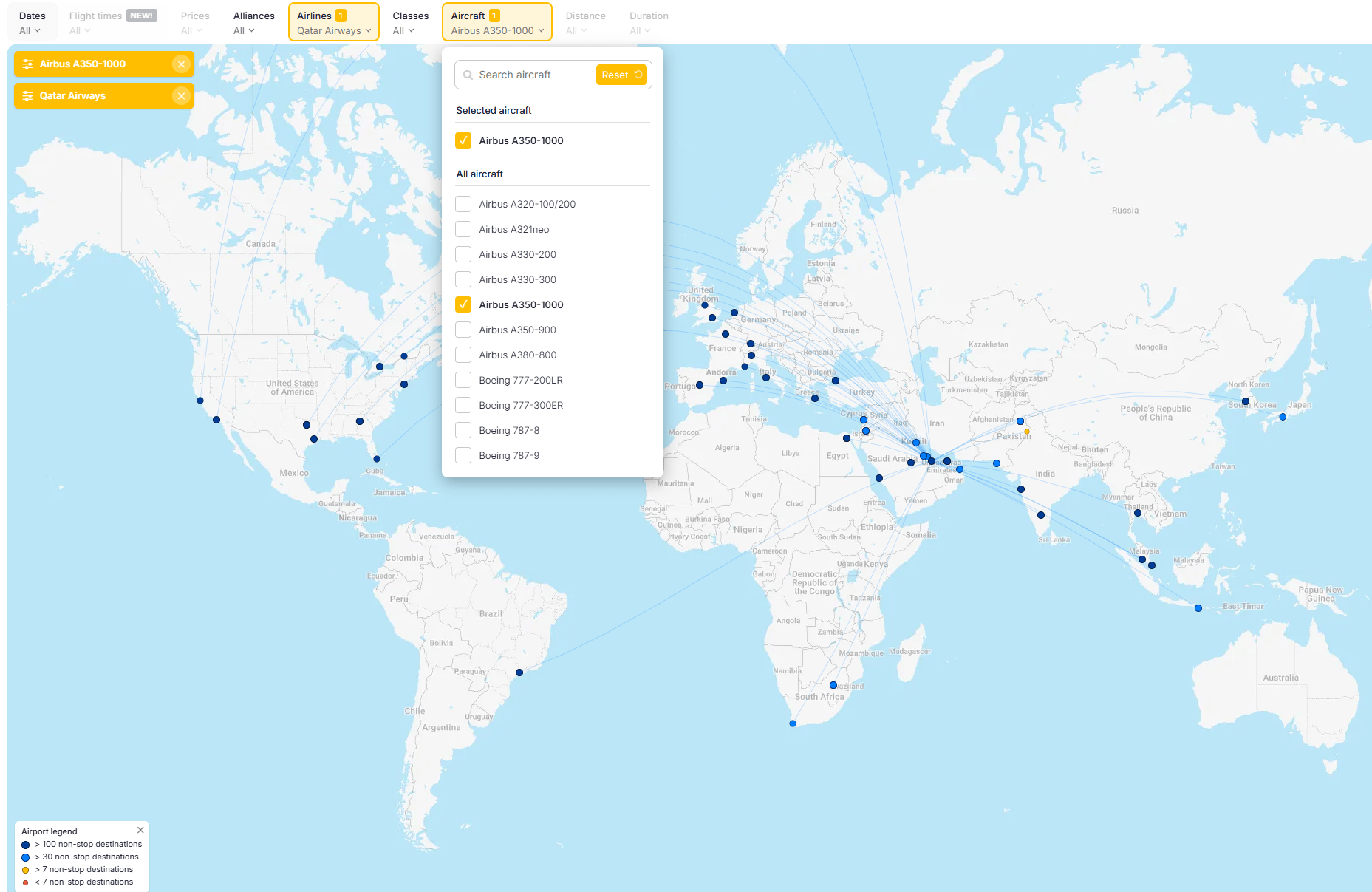Enable the Boeing 787-9 checkbox
This screenshot has width=1372, height=892.
coord(463,456)
